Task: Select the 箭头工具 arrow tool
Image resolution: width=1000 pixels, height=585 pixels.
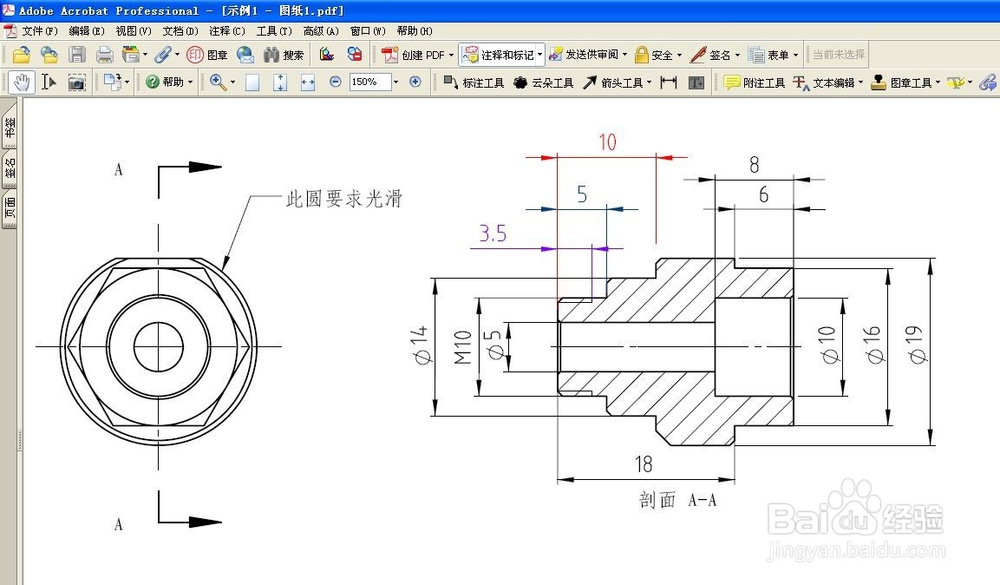Action: click(x=612, y=82)
